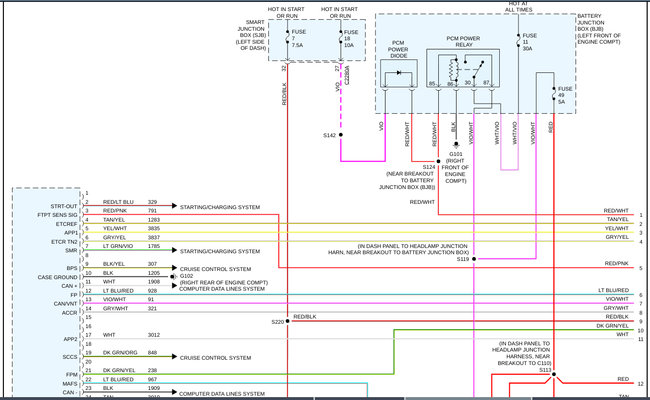Screen dimensions: 650x400
Task: Click connector label C2280A
Action: pos(347,75)
